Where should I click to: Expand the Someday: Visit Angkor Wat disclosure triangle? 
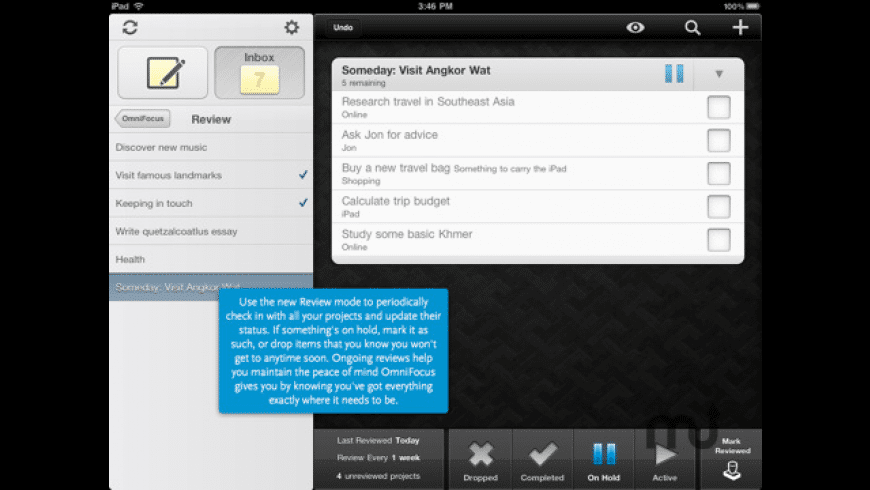[x=719, y=74]
